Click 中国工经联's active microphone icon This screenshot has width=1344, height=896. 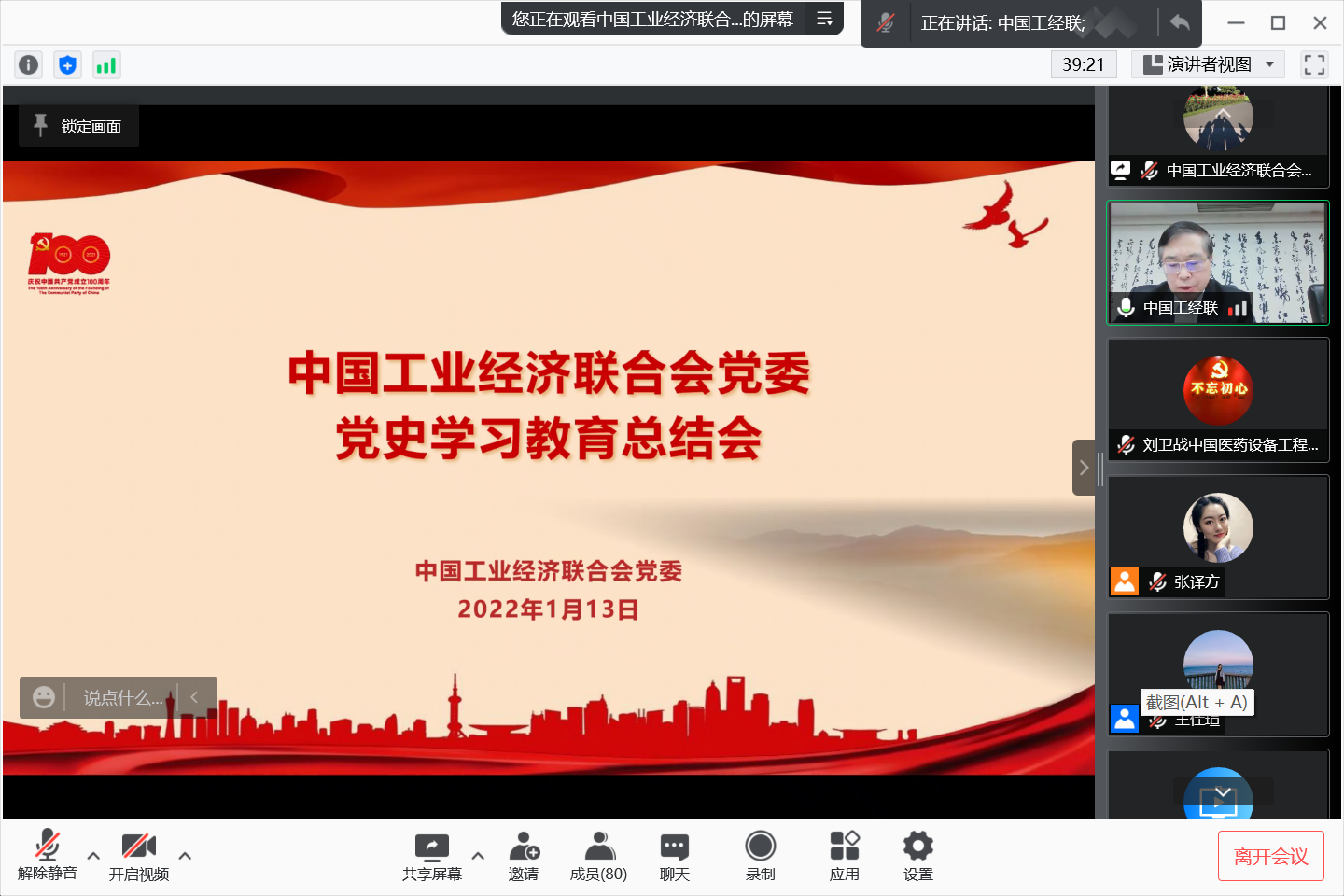[1126, 307]
